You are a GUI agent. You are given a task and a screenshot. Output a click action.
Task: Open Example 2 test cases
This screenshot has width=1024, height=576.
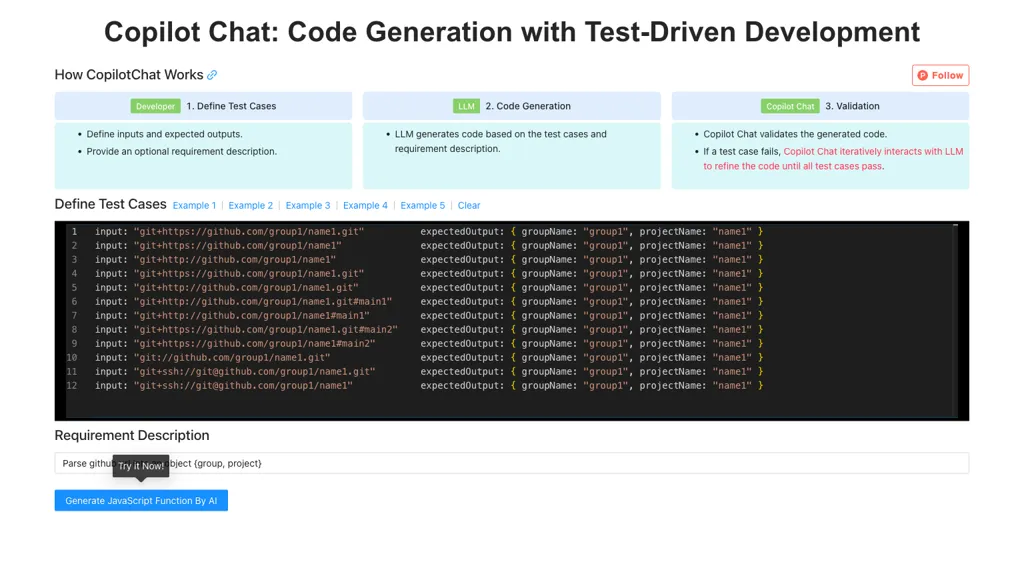point(251,205)
